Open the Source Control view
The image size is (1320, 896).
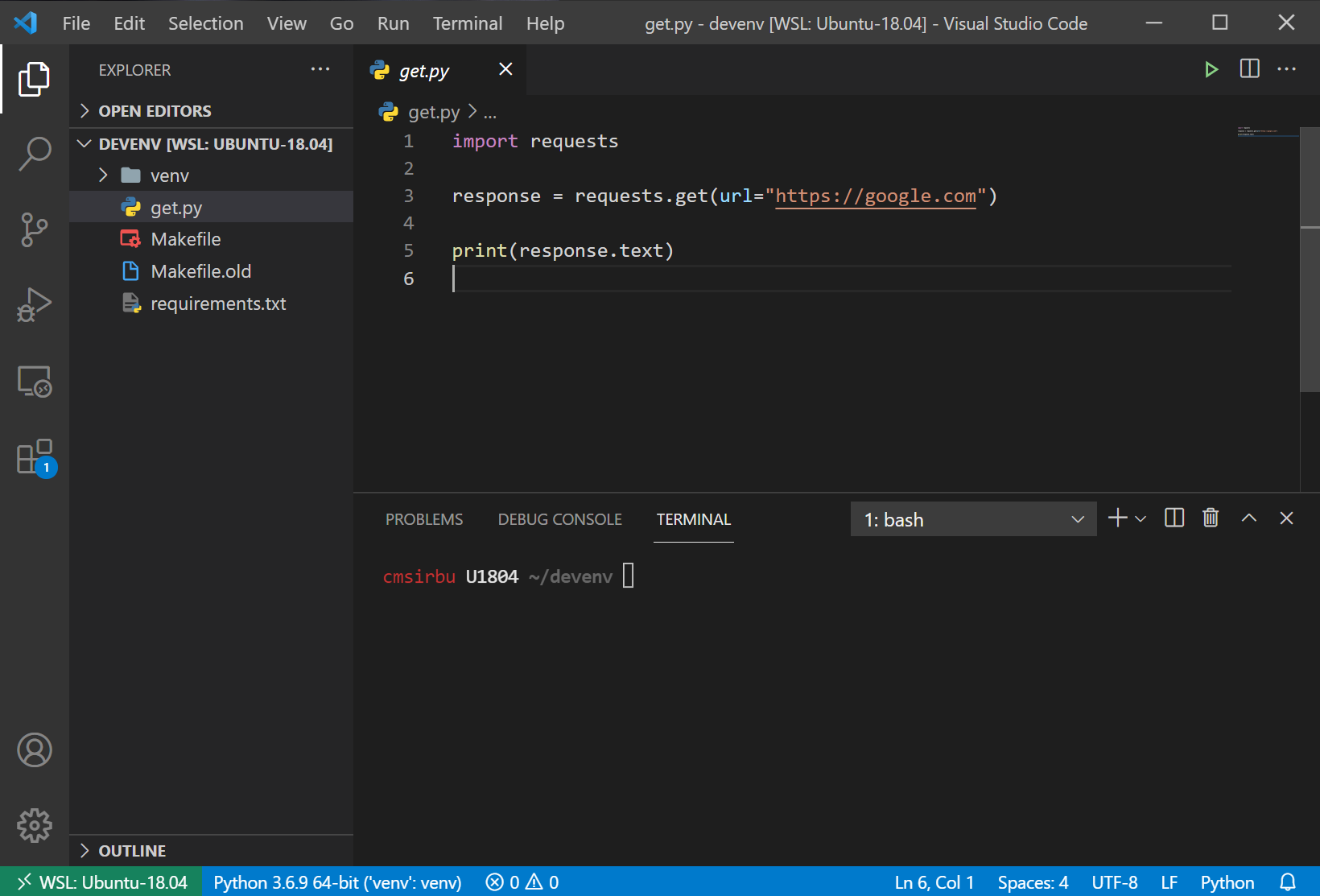click(34, 229)
